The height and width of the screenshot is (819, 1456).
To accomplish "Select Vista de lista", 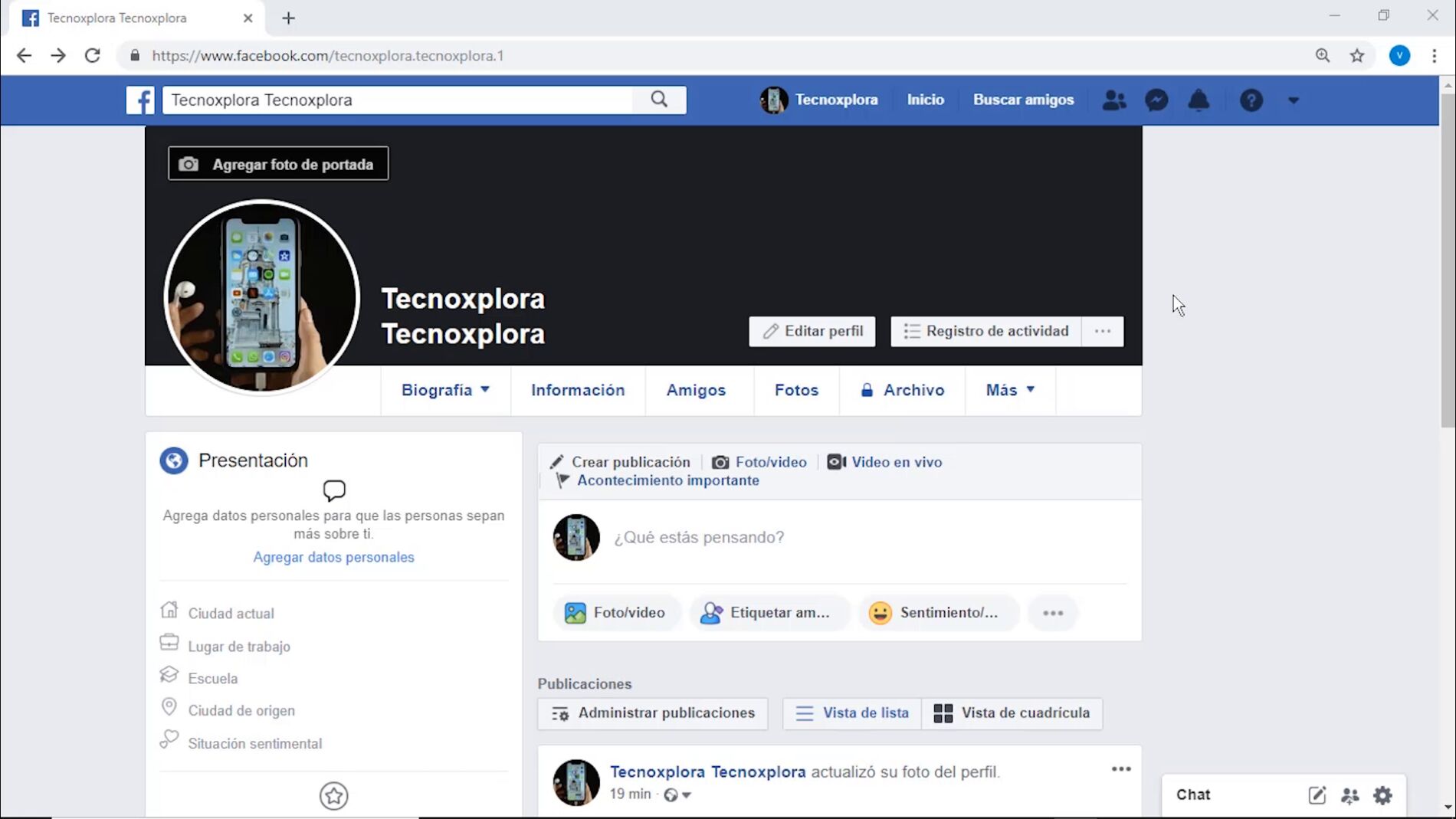I will click(852, 713).
